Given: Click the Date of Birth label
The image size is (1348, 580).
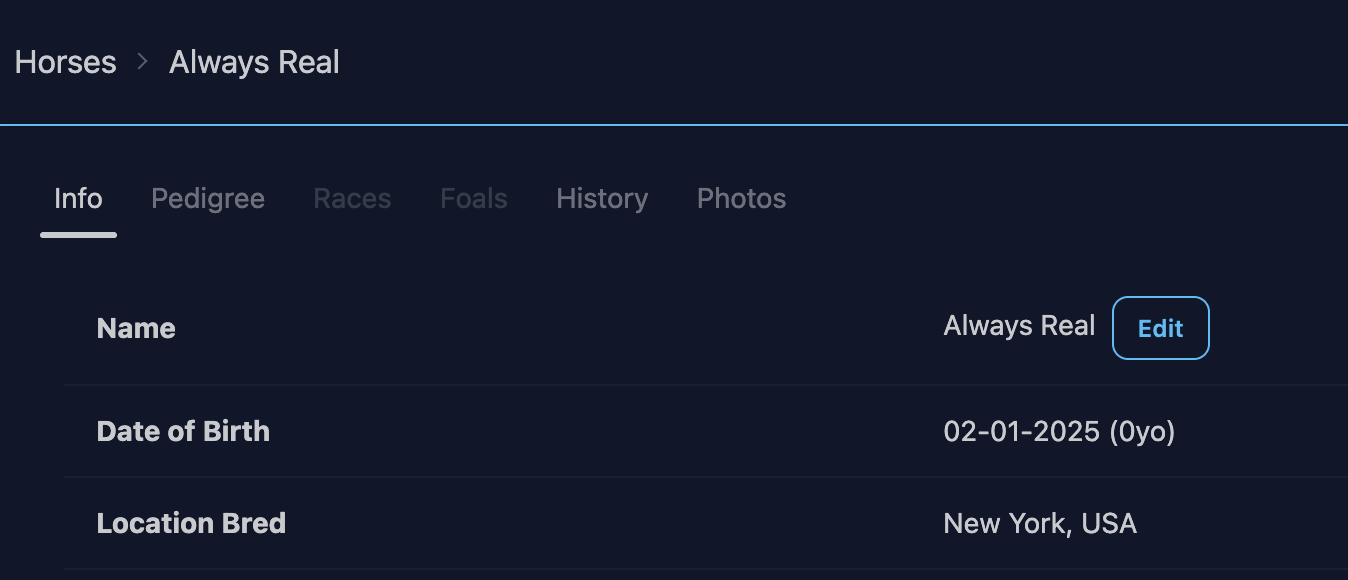Looking at the screenshot, I should click(x=183, y=431).
